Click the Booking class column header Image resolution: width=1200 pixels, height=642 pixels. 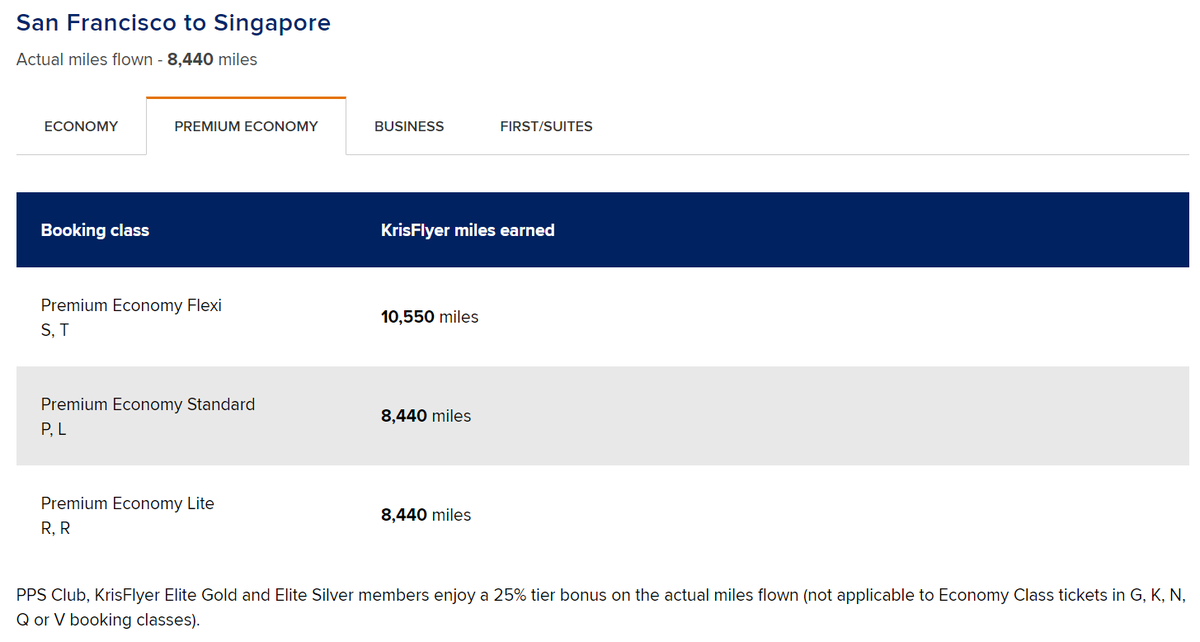coord(95,230)
